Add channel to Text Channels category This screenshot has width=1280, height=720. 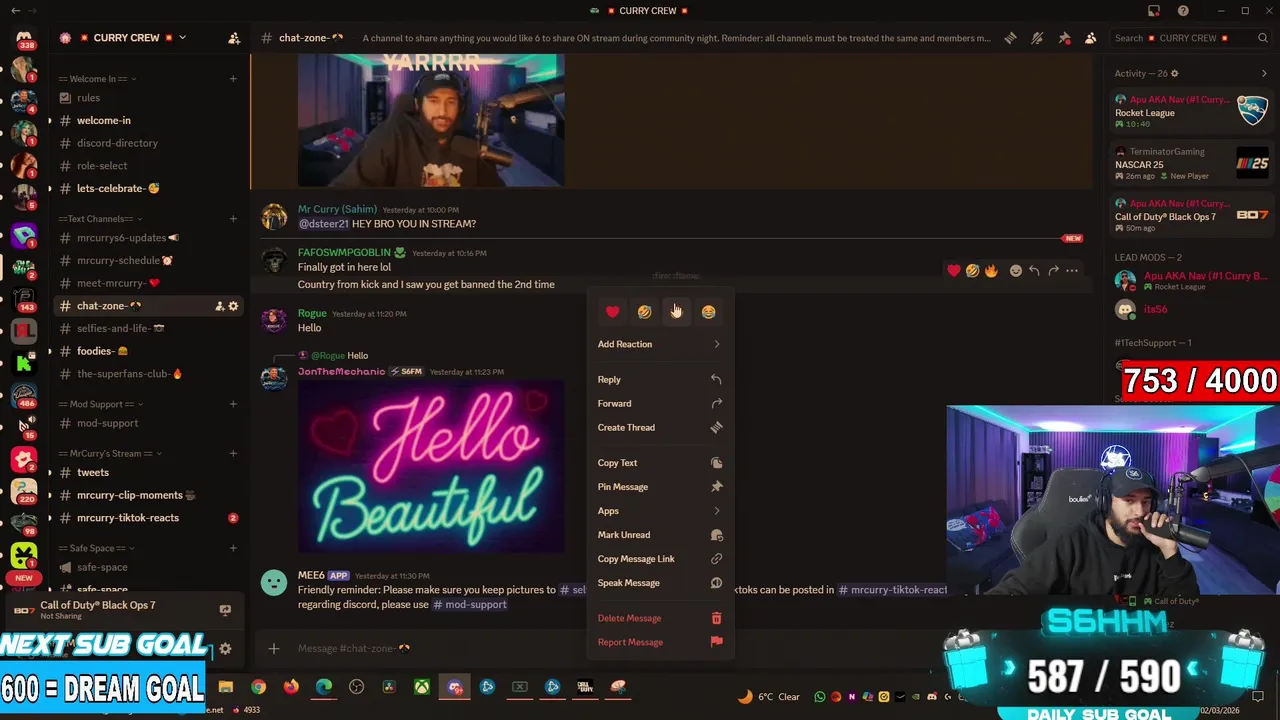(x=233, y=219)
